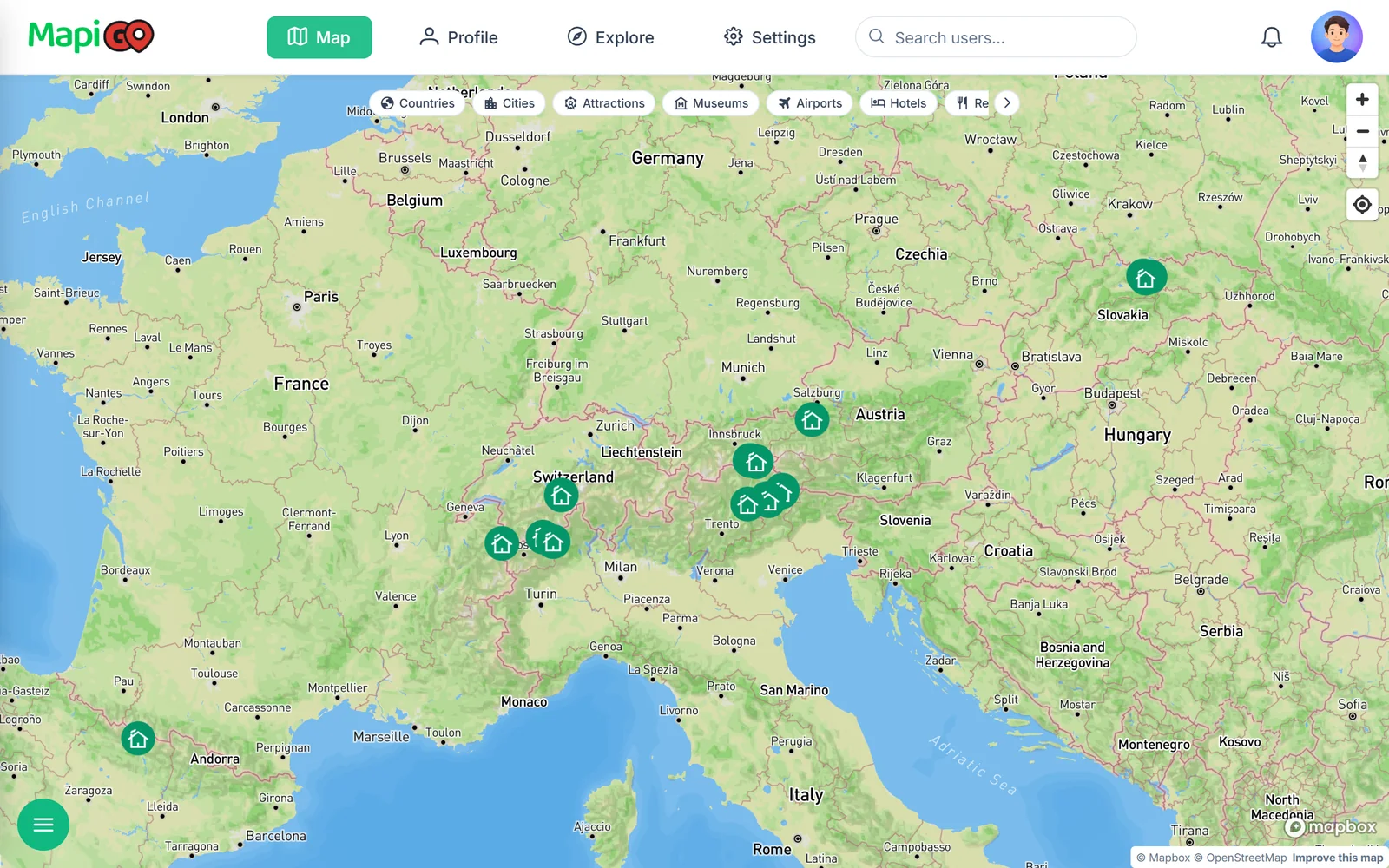The image size is (1389, 868).
Task: Click the Paris city label
Action: click(x=321, y=297)
